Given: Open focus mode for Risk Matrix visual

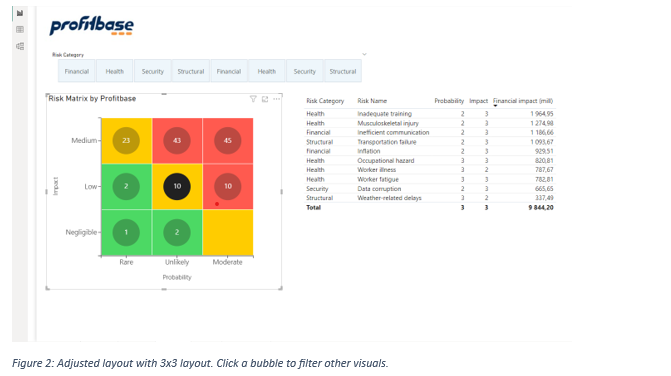Looking at the screenshot, I should pos(265,99).
